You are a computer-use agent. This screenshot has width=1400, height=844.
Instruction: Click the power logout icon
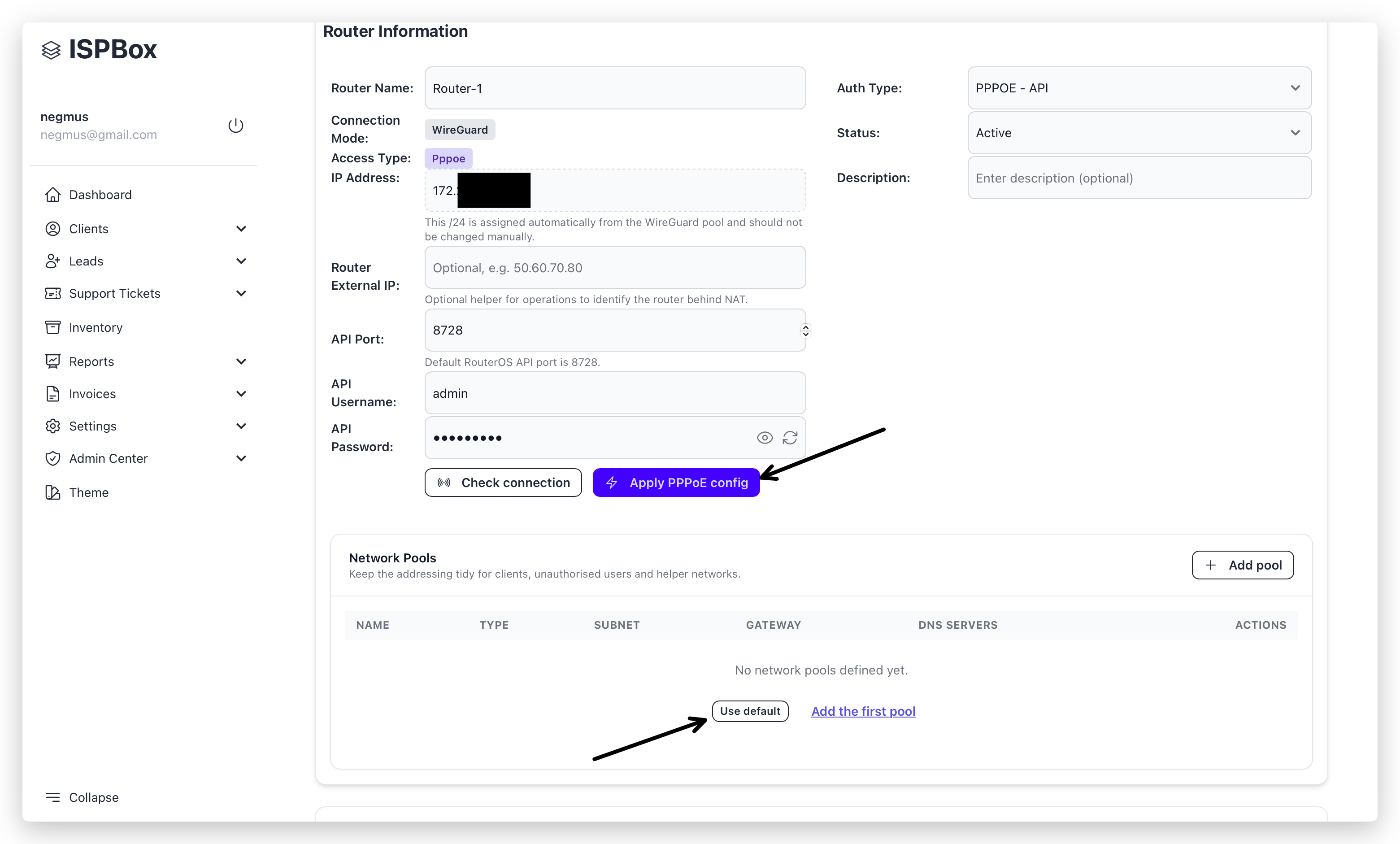click(236, 125)
